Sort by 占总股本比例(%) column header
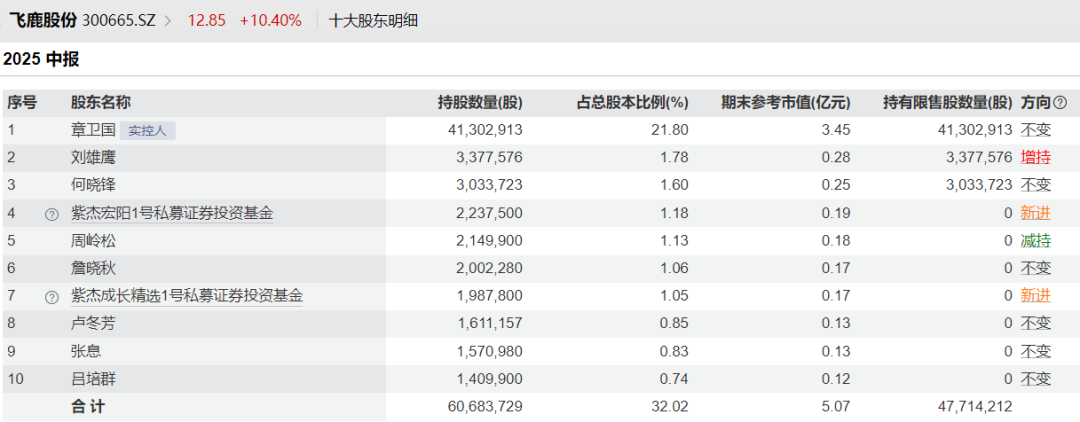 coord(632,103)
